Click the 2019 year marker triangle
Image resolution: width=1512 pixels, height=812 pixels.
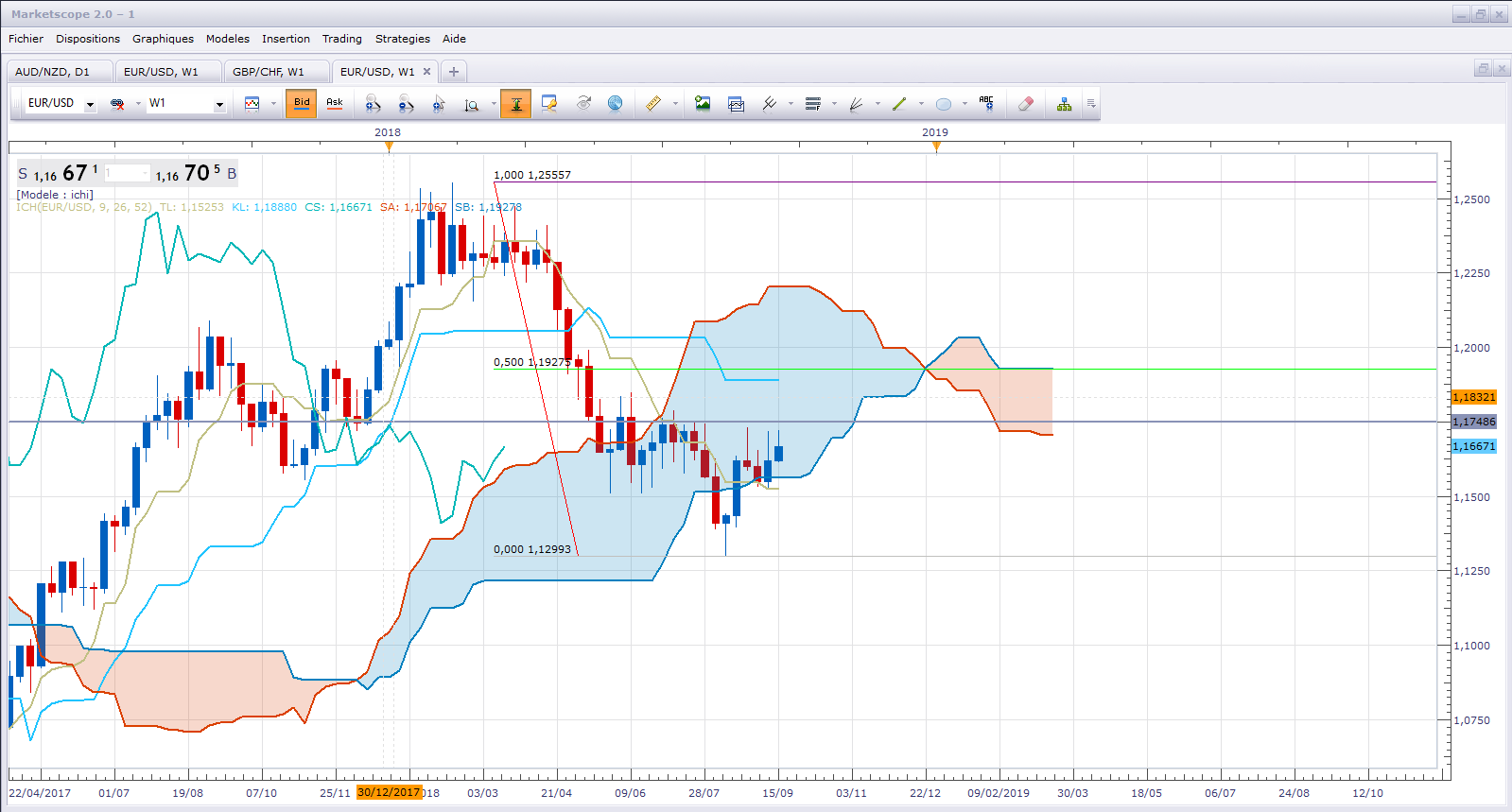936,146
